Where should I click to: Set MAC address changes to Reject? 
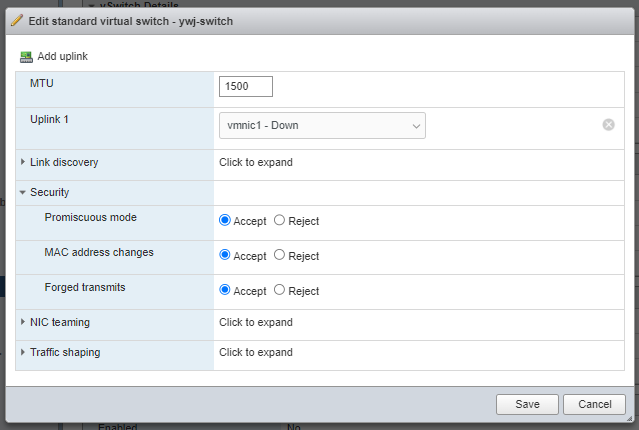(279, 255)
